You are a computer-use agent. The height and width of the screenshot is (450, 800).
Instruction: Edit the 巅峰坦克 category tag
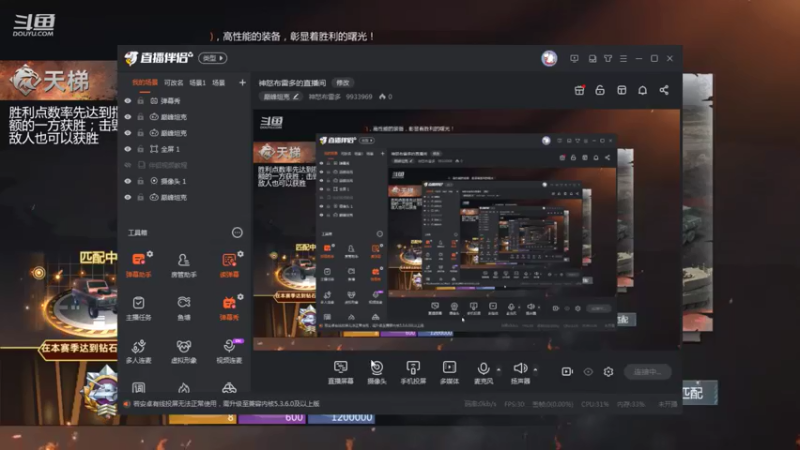click(x=281, y=96)
